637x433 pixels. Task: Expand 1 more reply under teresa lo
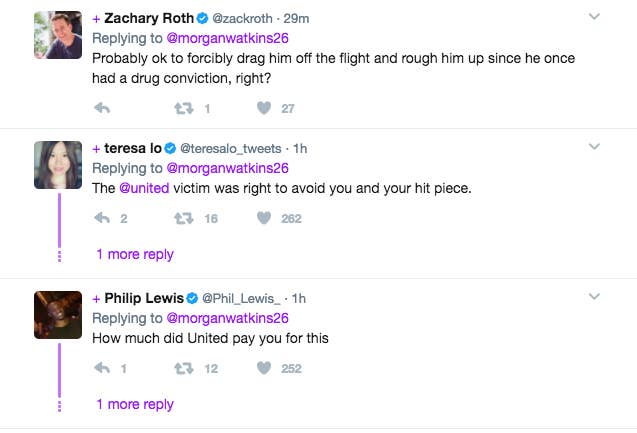point(135,254)
